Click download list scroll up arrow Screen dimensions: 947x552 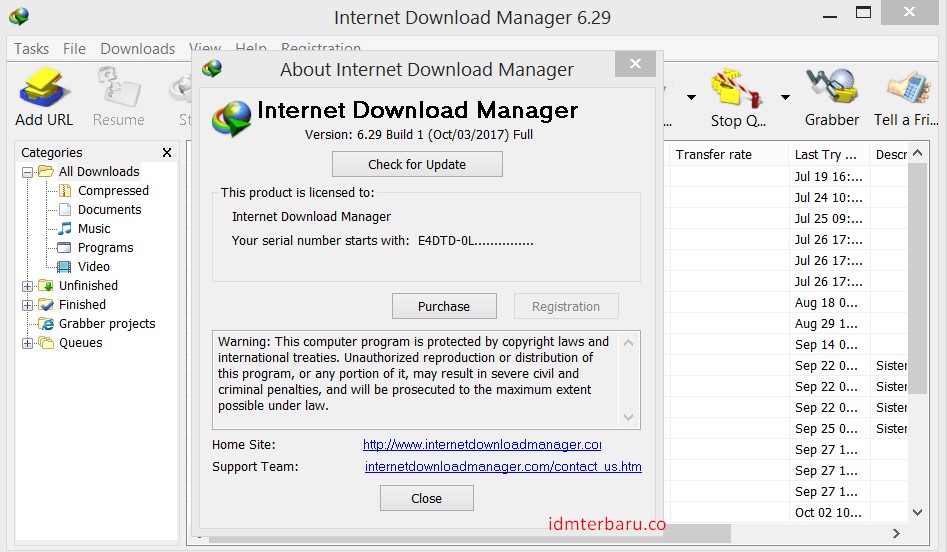917,153
